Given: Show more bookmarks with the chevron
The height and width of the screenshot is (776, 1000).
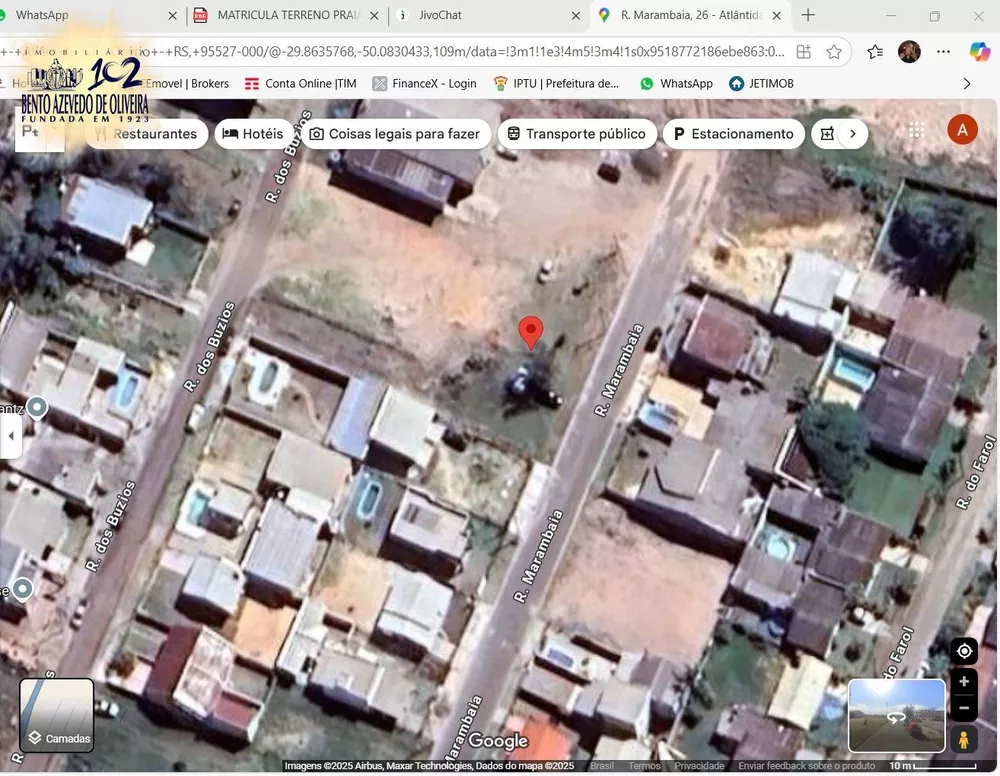Looking at the screenshot, I should pos(966,84).
